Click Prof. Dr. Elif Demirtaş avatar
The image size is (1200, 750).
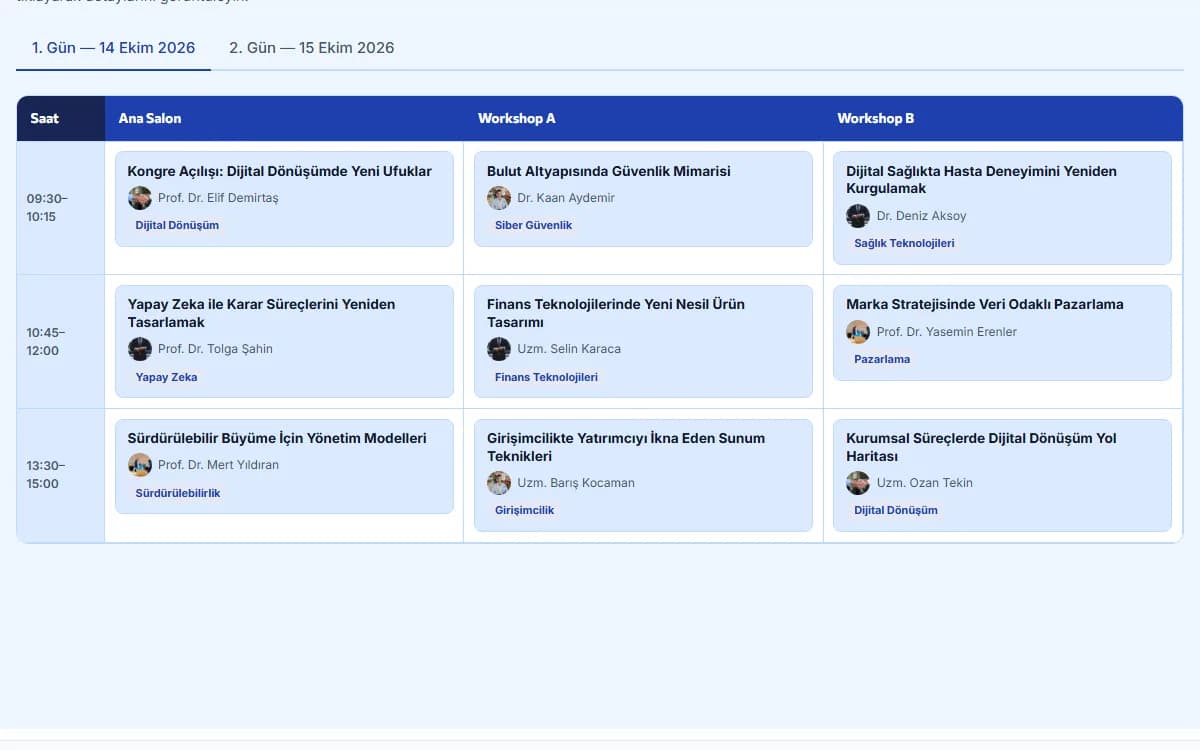[140, 198]
